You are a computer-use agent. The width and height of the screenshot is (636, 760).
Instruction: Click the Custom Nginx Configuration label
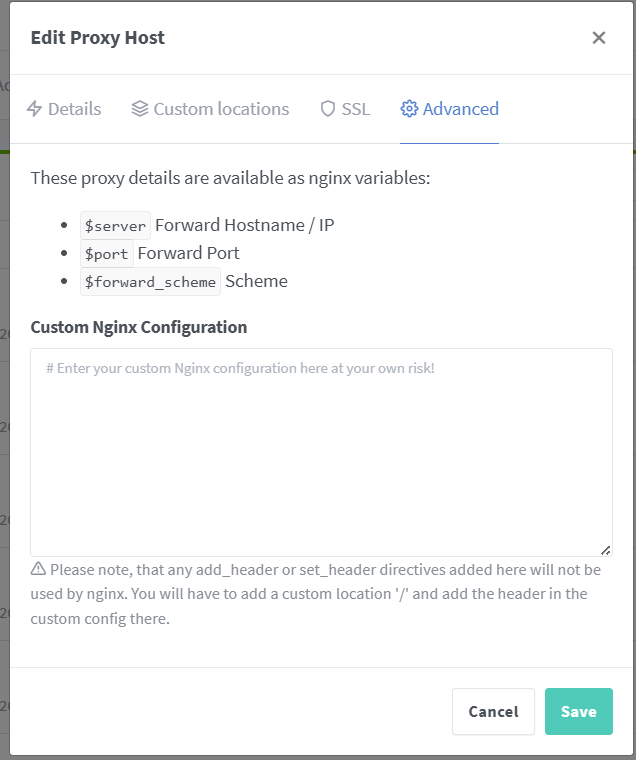point(139,327)
